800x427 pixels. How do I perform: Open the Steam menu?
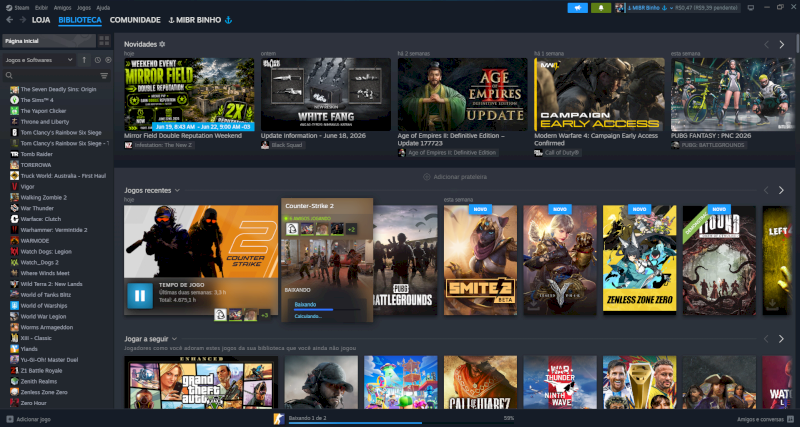[x=17, y=8]
